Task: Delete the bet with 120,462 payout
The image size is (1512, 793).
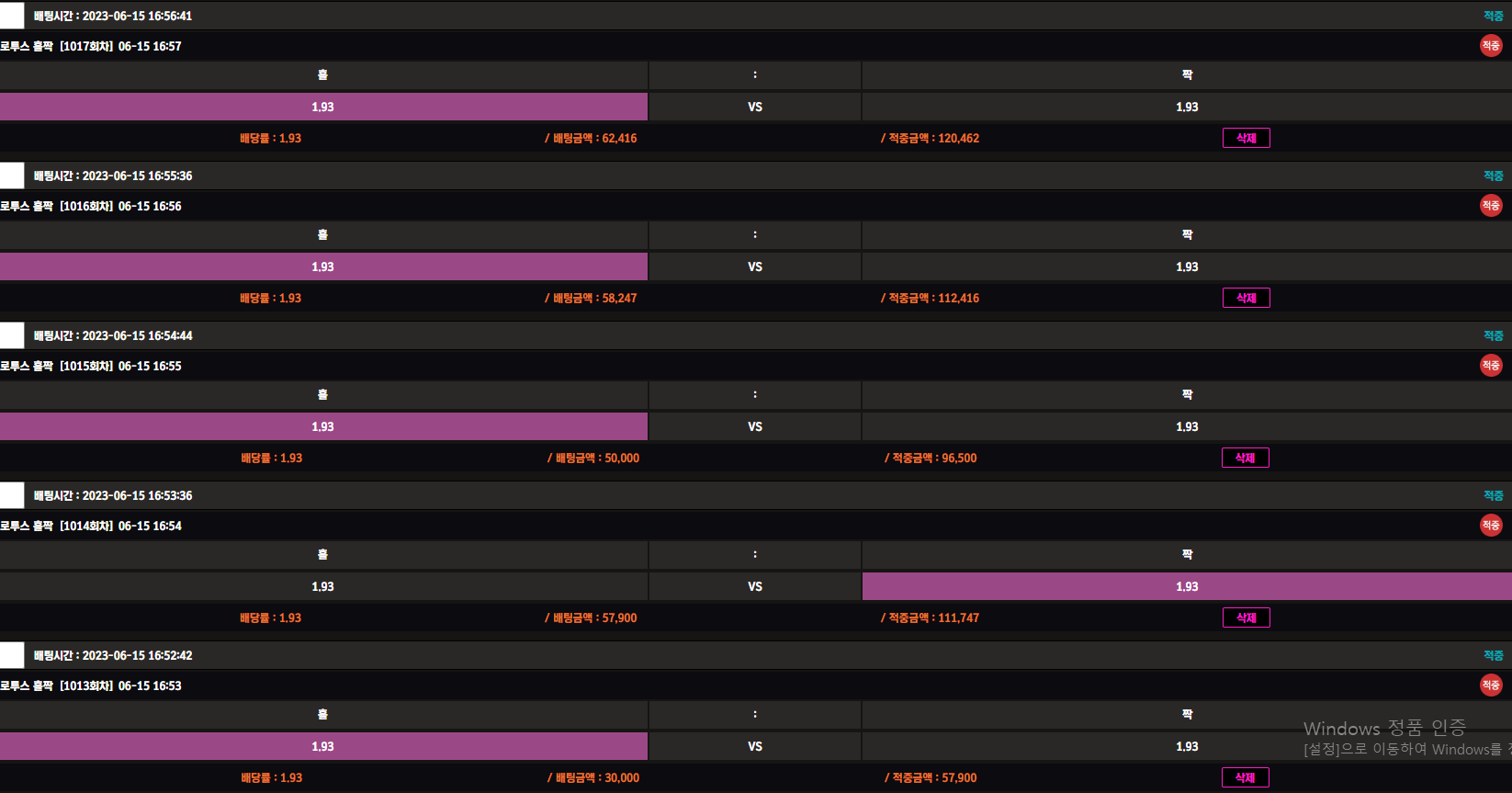Action: coord(1246,138)
